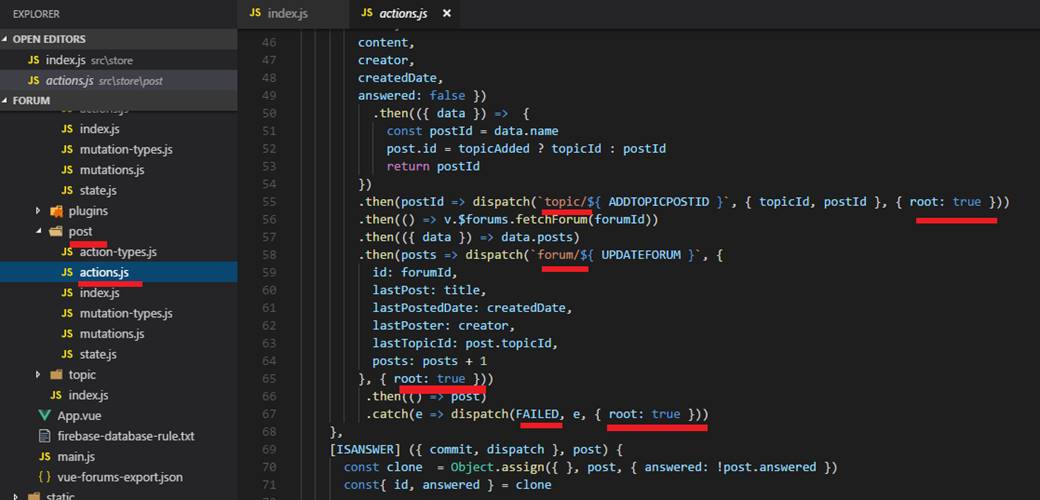Open mutation-types.js inside the post folder

pyautogui.click(x=126, y=313)
